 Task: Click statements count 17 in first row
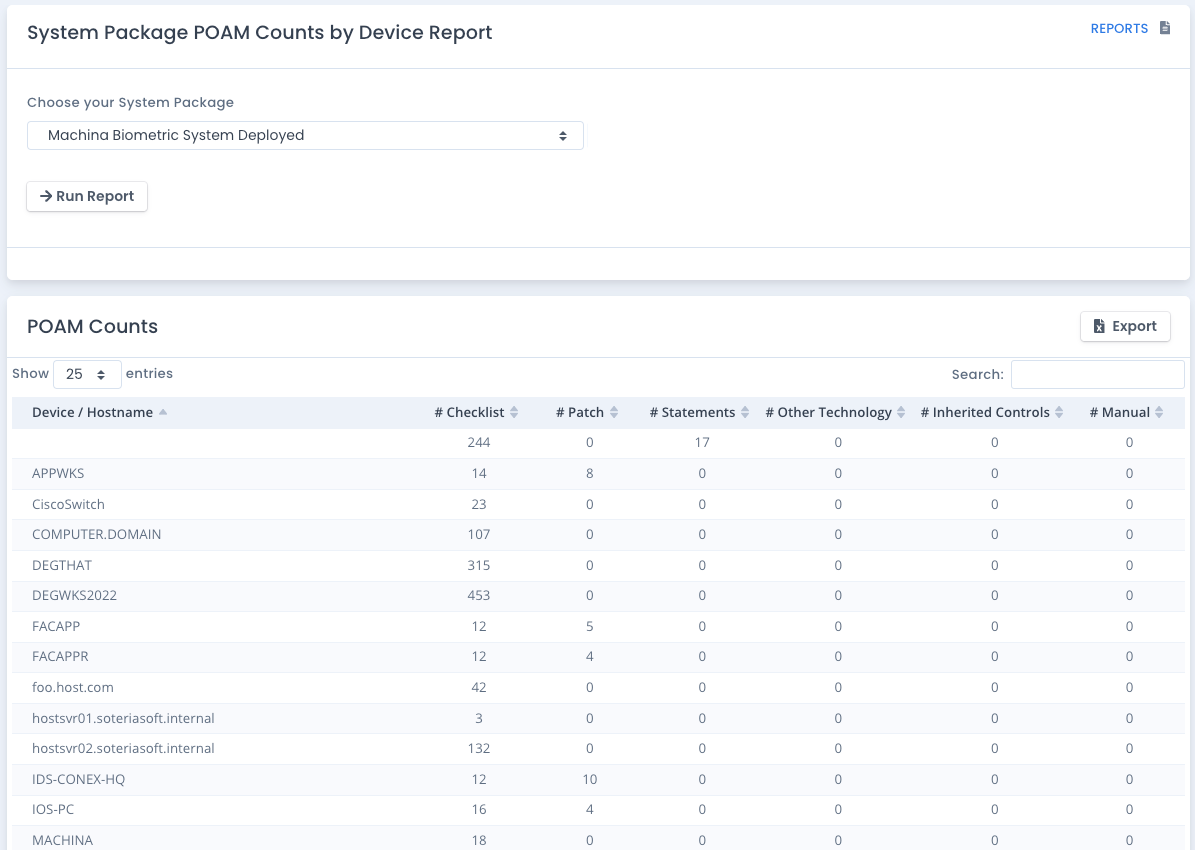[x=702, y=443]
